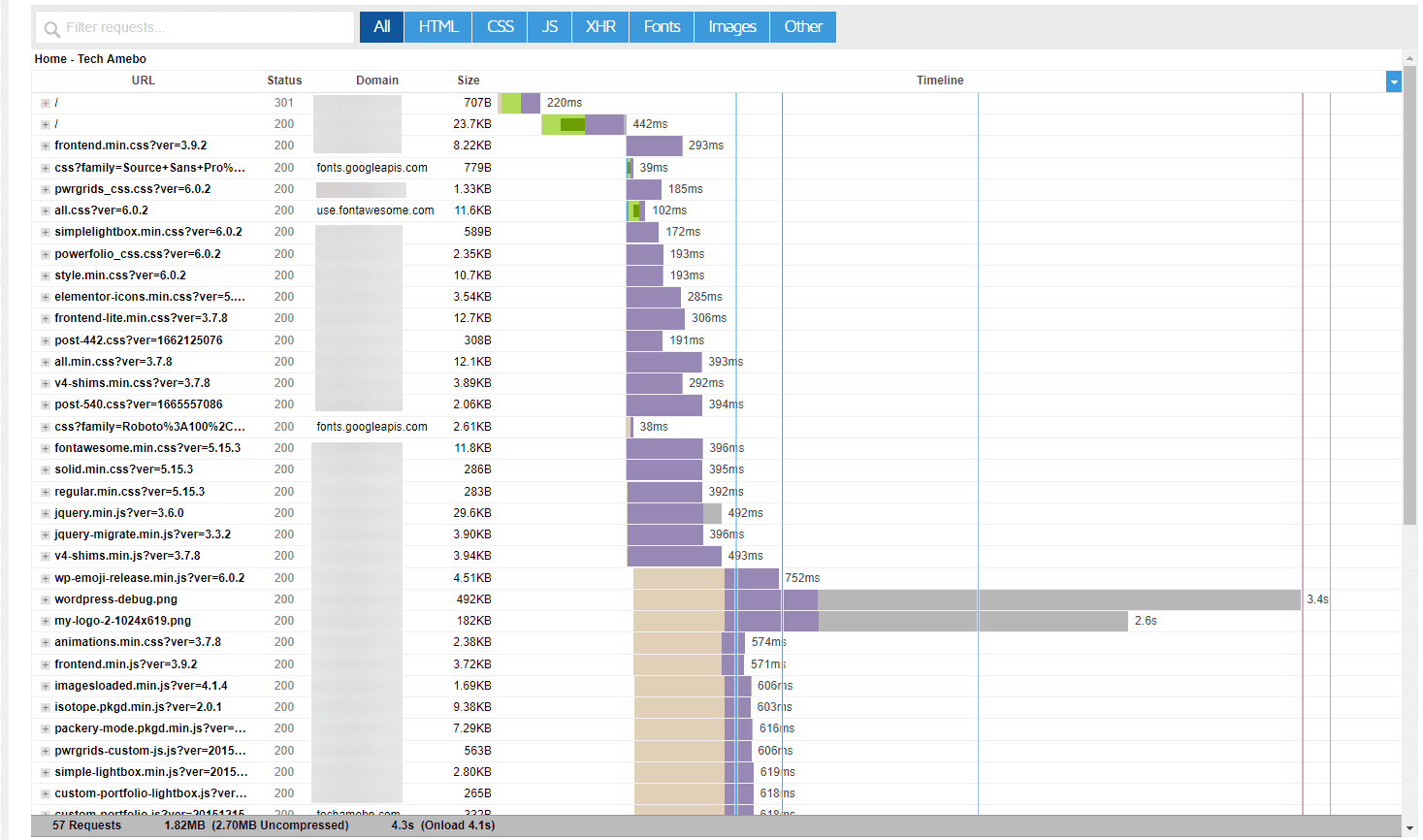
Task: Sort by the Domain column header
Action: coord(377,81)
